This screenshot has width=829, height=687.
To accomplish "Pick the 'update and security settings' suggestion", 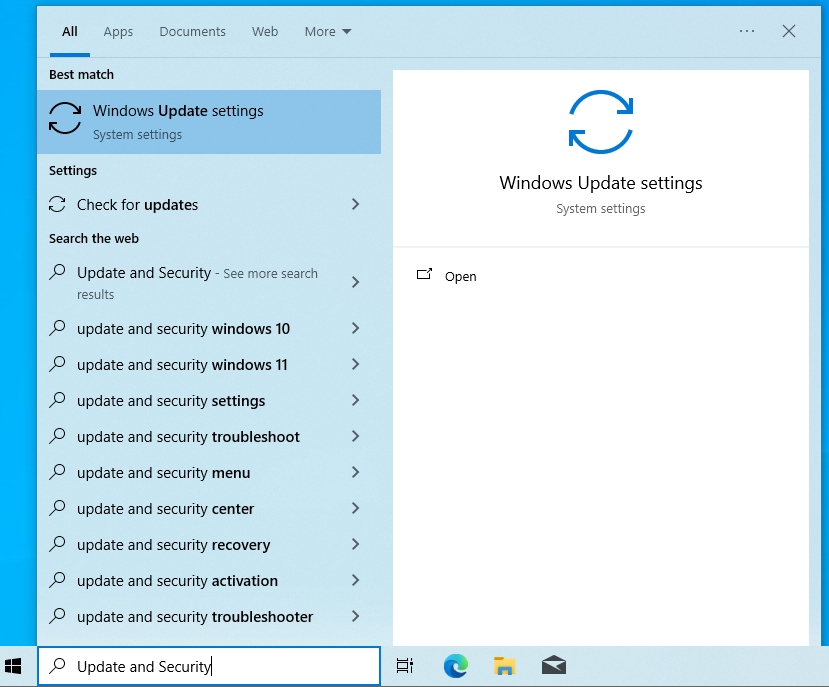I will [209, 400].
